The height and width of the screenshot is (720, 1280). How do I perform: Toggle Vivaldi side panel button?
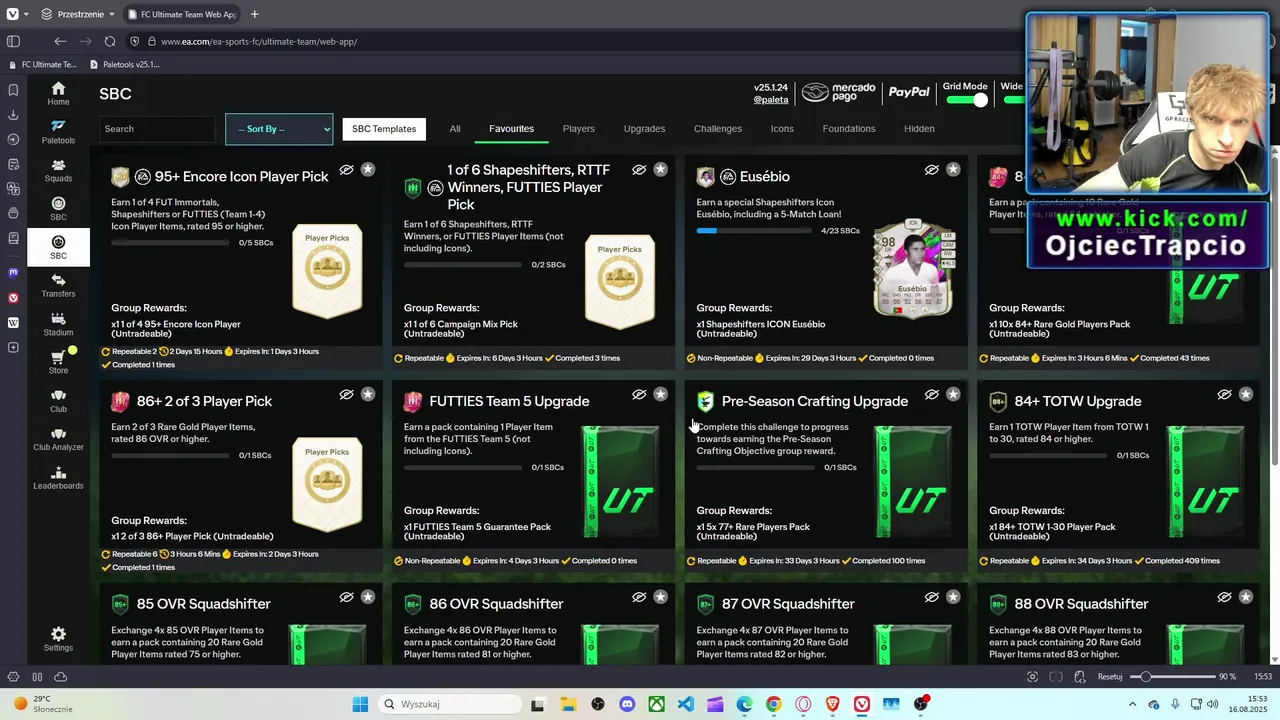[x=13, y=41]
